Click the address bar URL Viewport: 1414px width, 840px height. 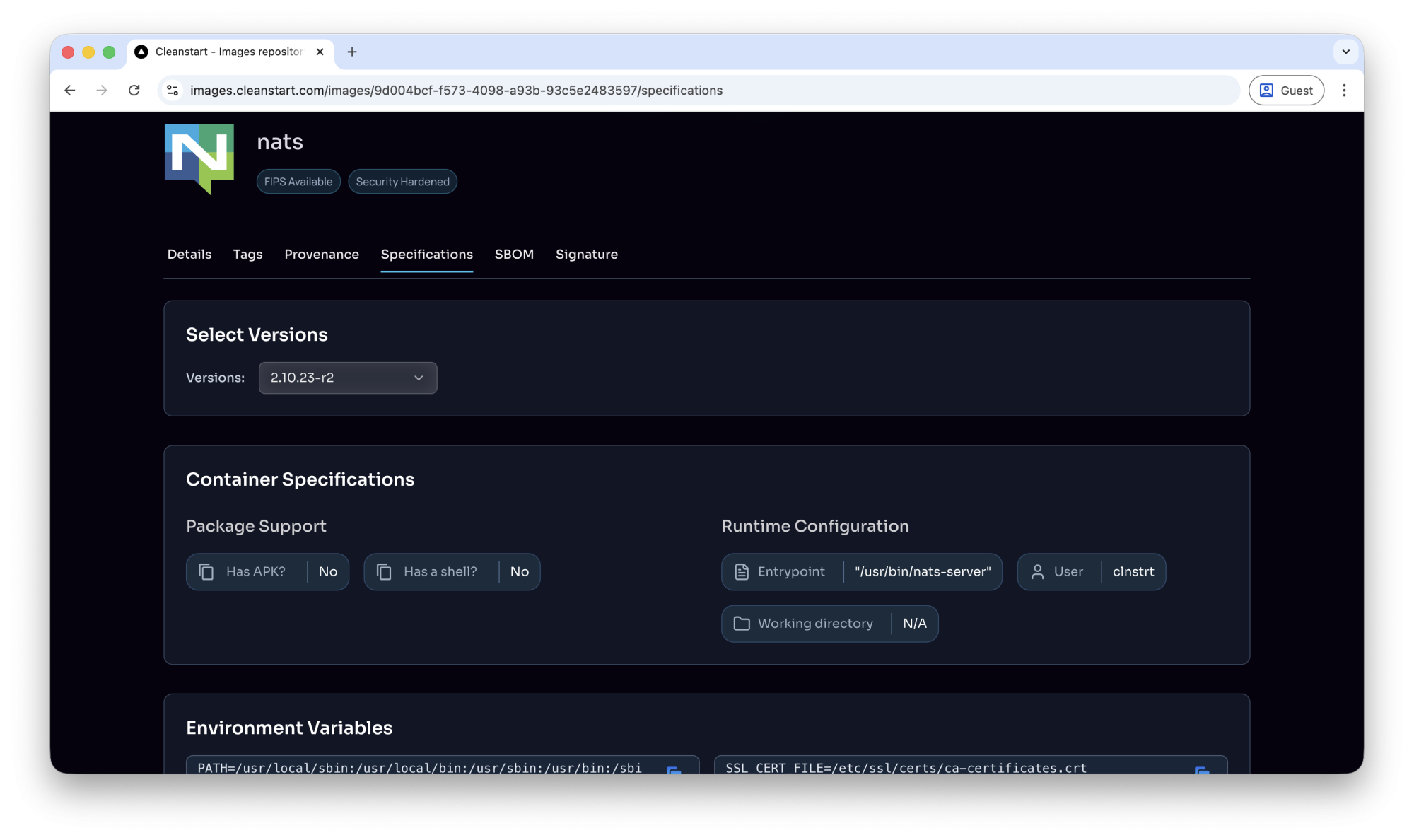tap(456, 91)
